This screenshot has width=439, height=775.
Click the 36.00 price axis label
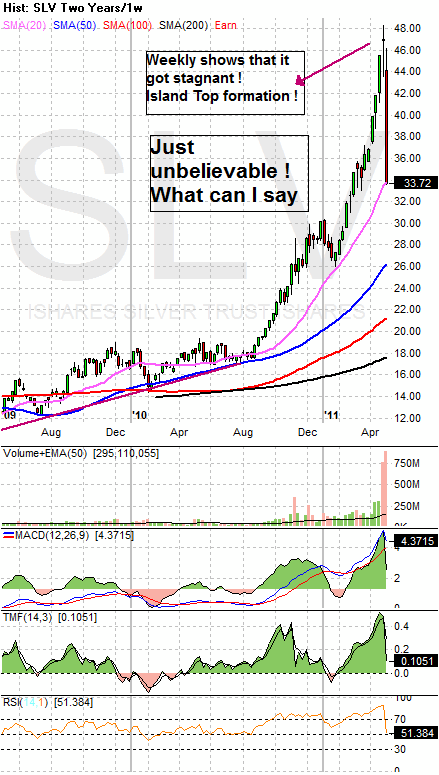coord(407,158)
